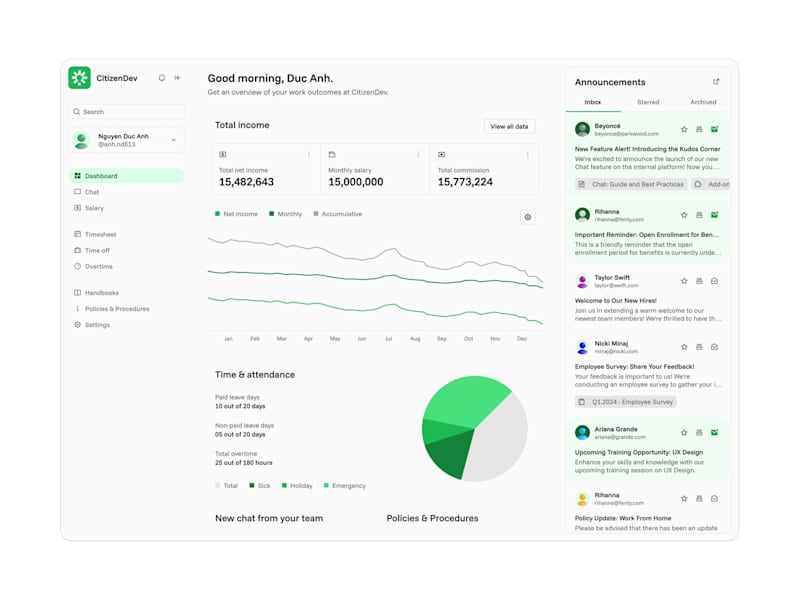Toggle the Net income chart legend
The width and height of the screenshot is (800, 600).
click(236, 214)
